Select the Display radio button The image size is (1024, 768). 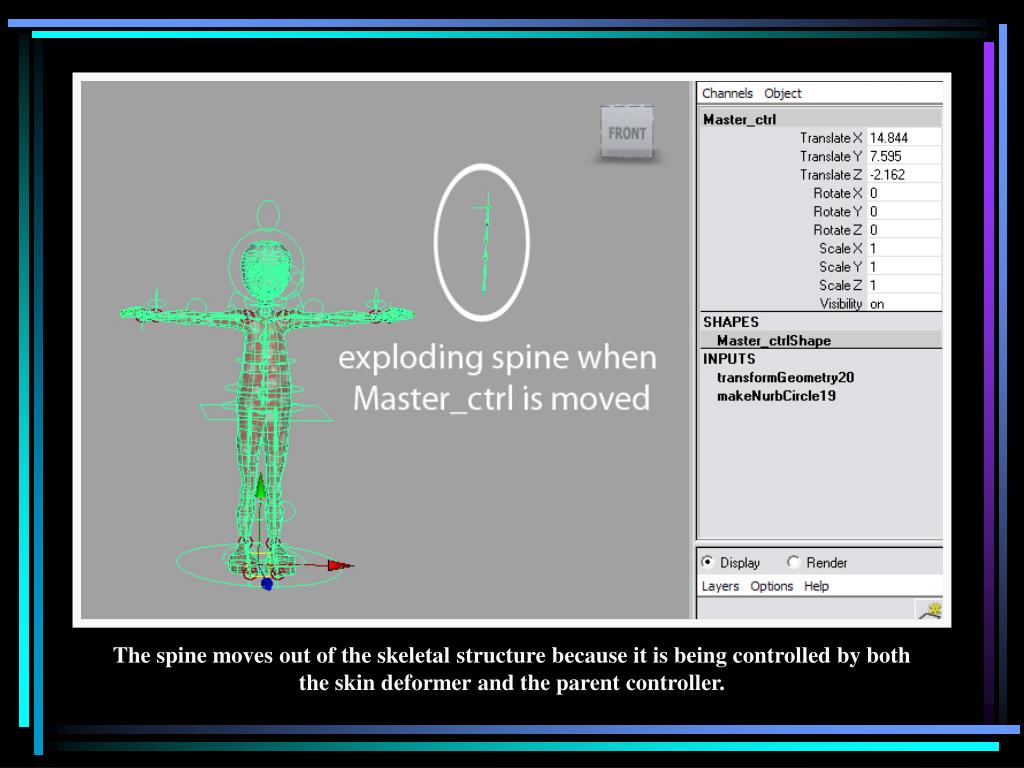pos(707,562)
